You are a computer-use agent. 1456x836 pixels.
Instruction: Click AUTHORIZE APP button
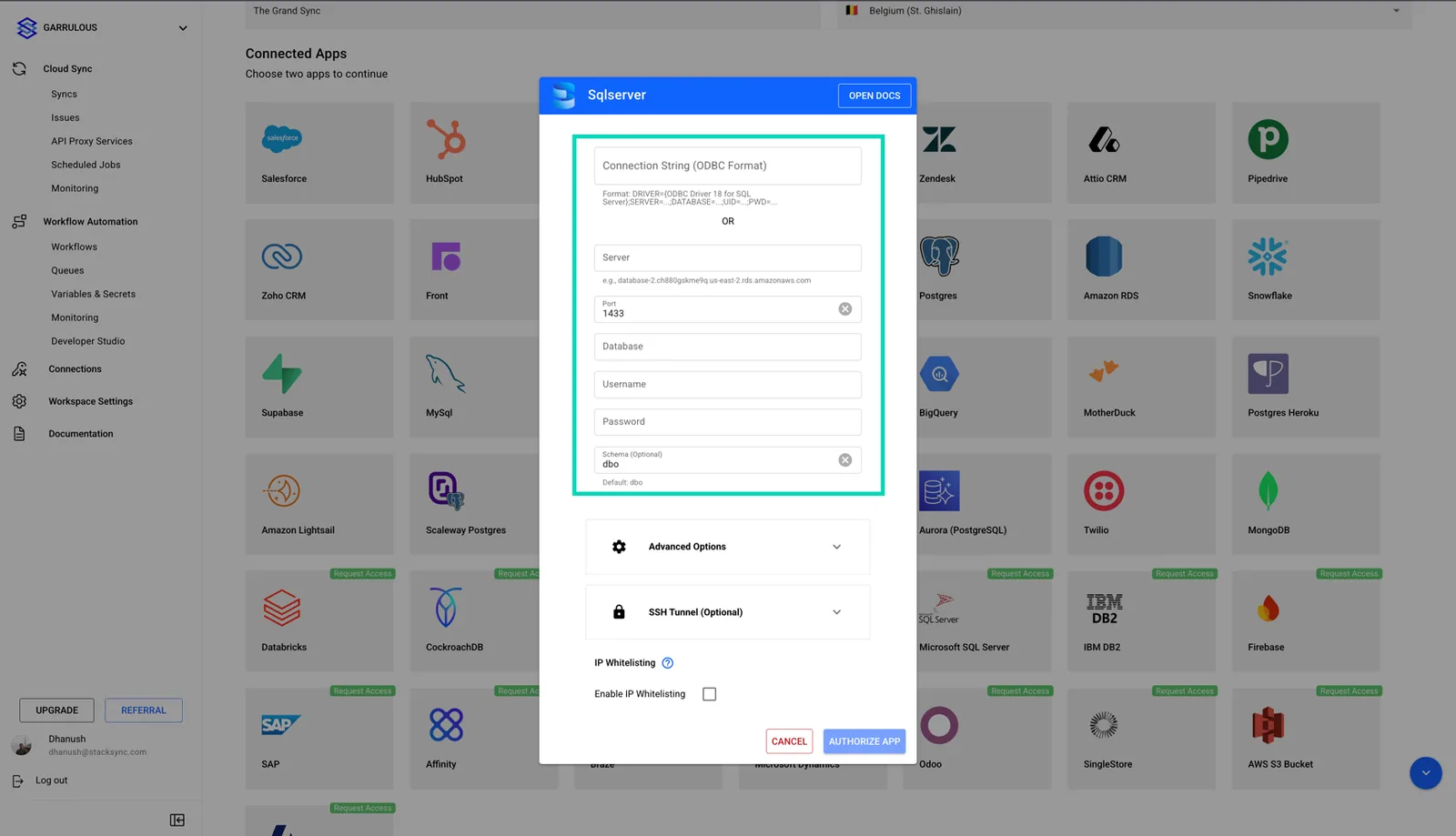click(864, 741)
